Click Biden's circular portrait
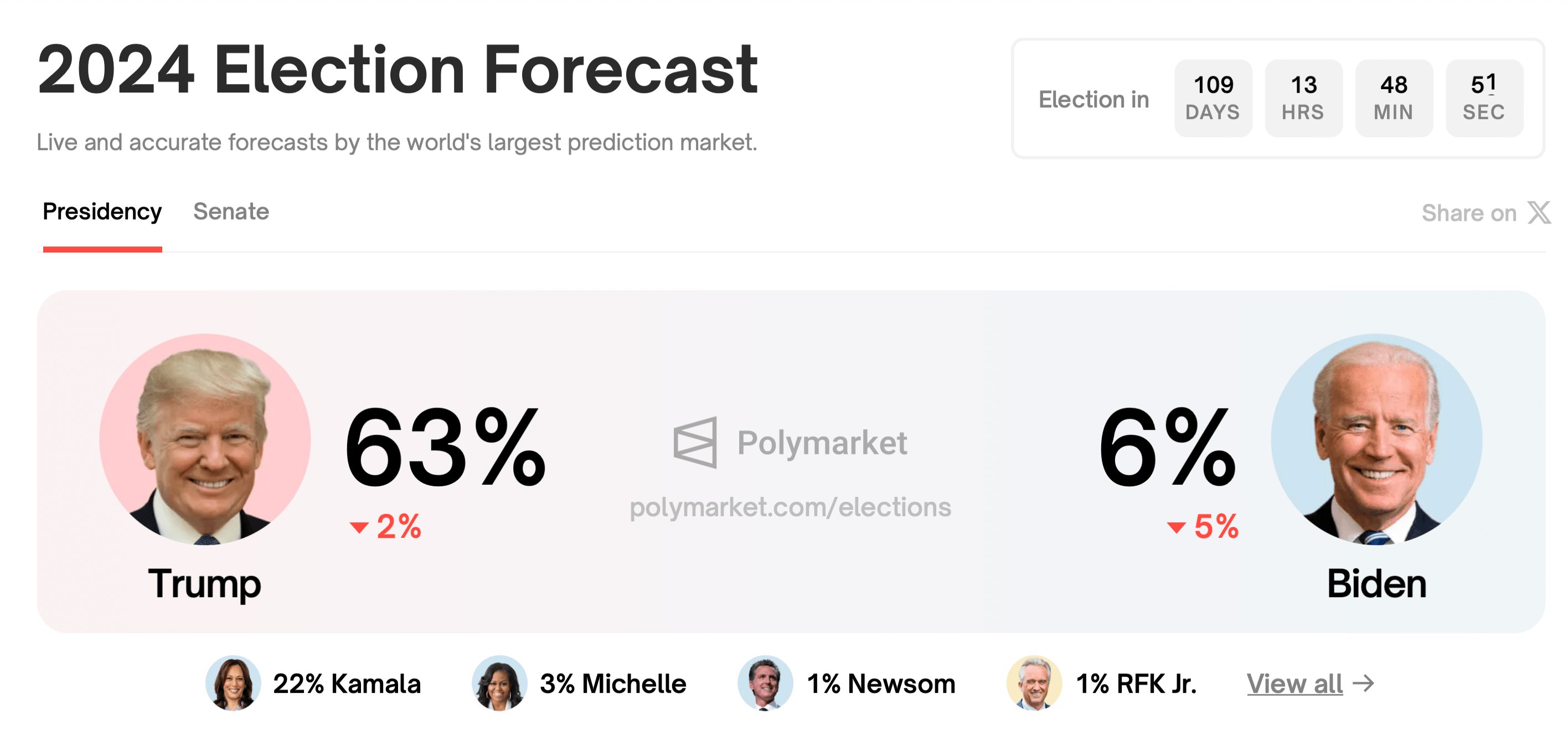 [x=1376, y=439]
